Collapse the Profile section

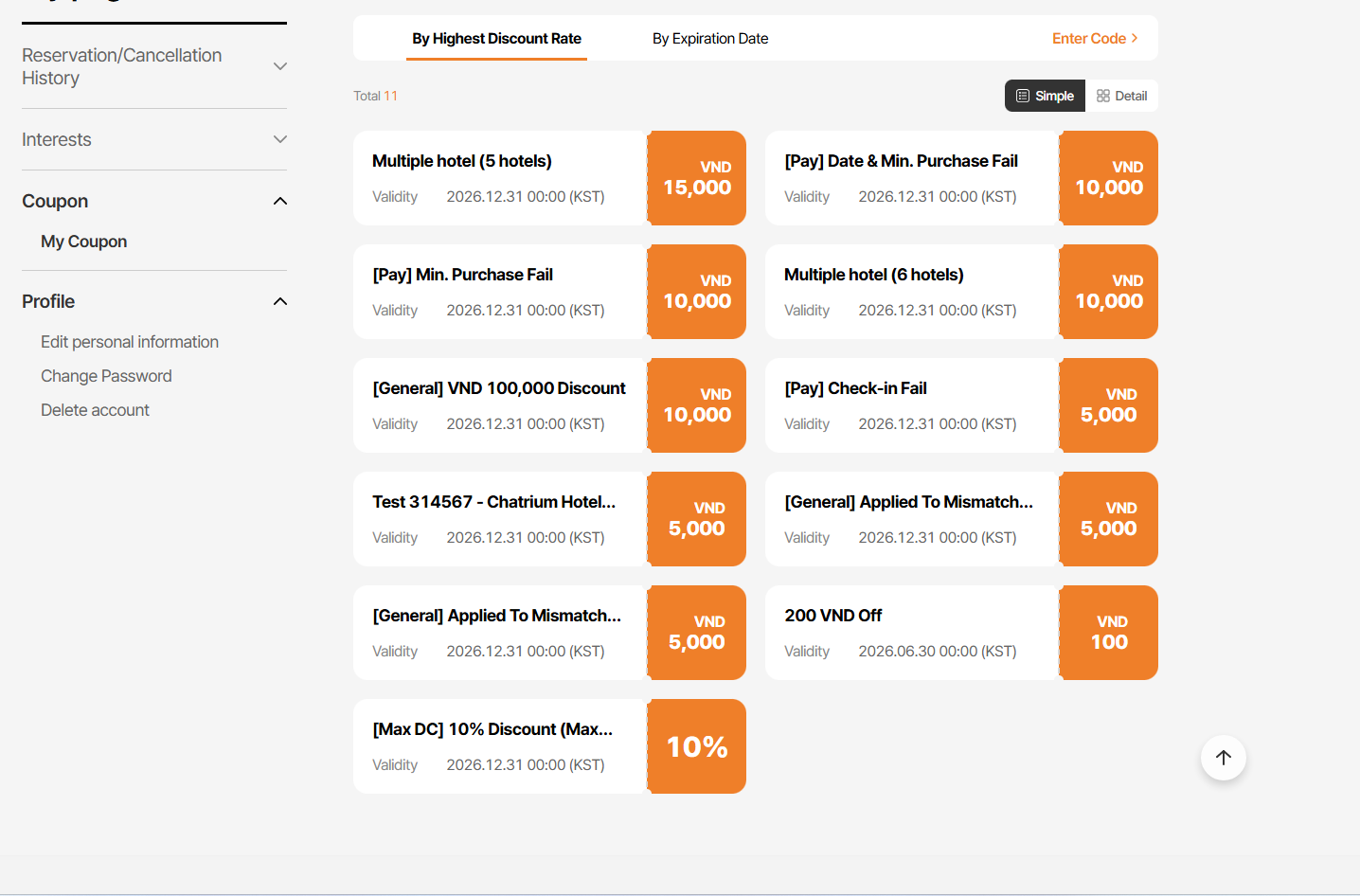click(x=279, y=301)
